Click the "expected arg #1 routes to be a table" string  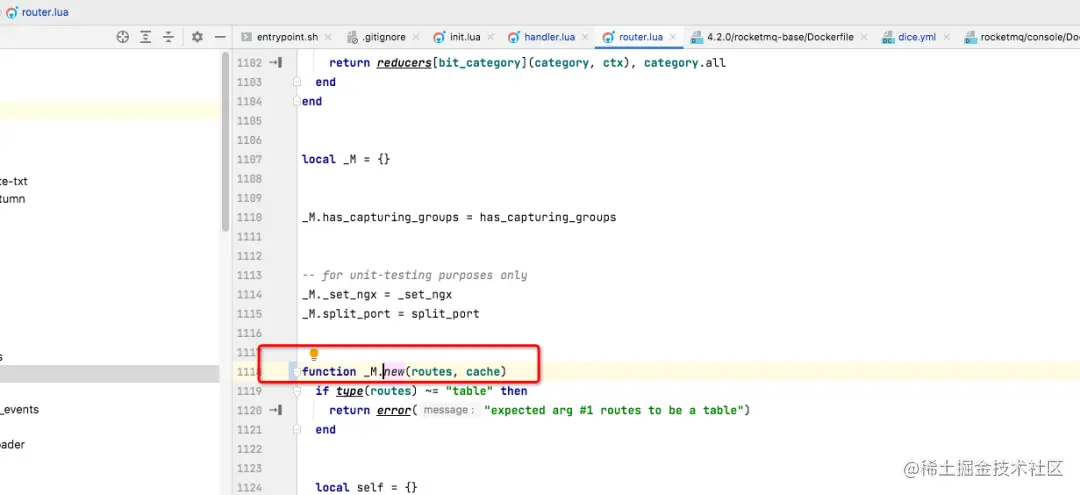613,410
